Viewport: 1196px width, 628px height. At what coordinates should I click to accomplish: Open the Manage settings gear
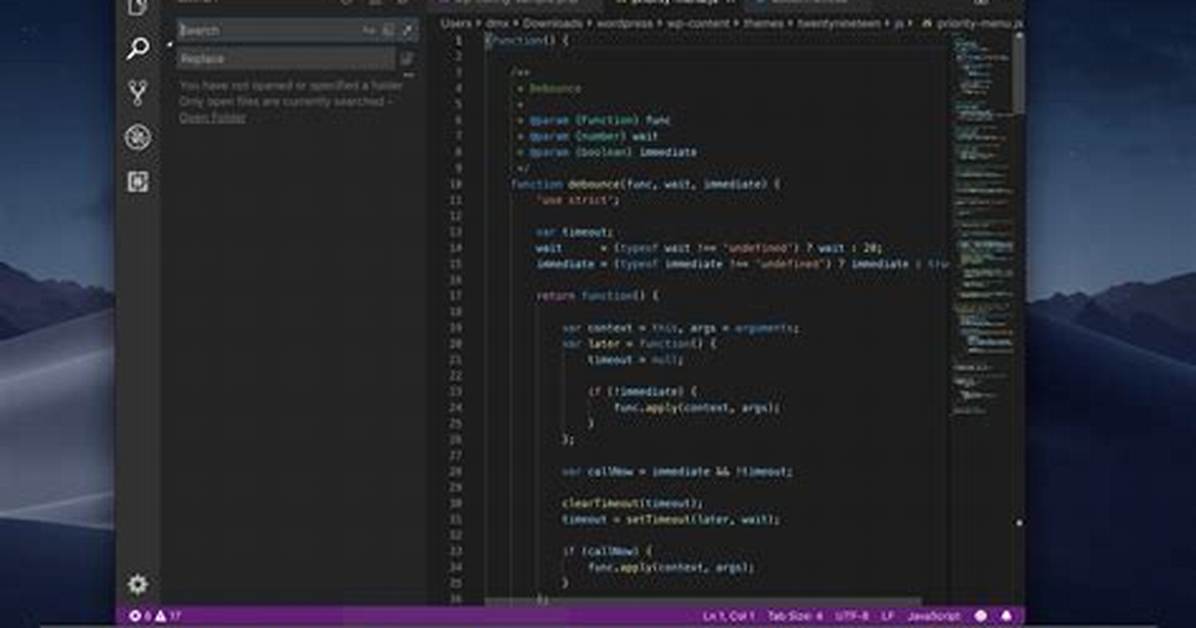click(137, 585)
